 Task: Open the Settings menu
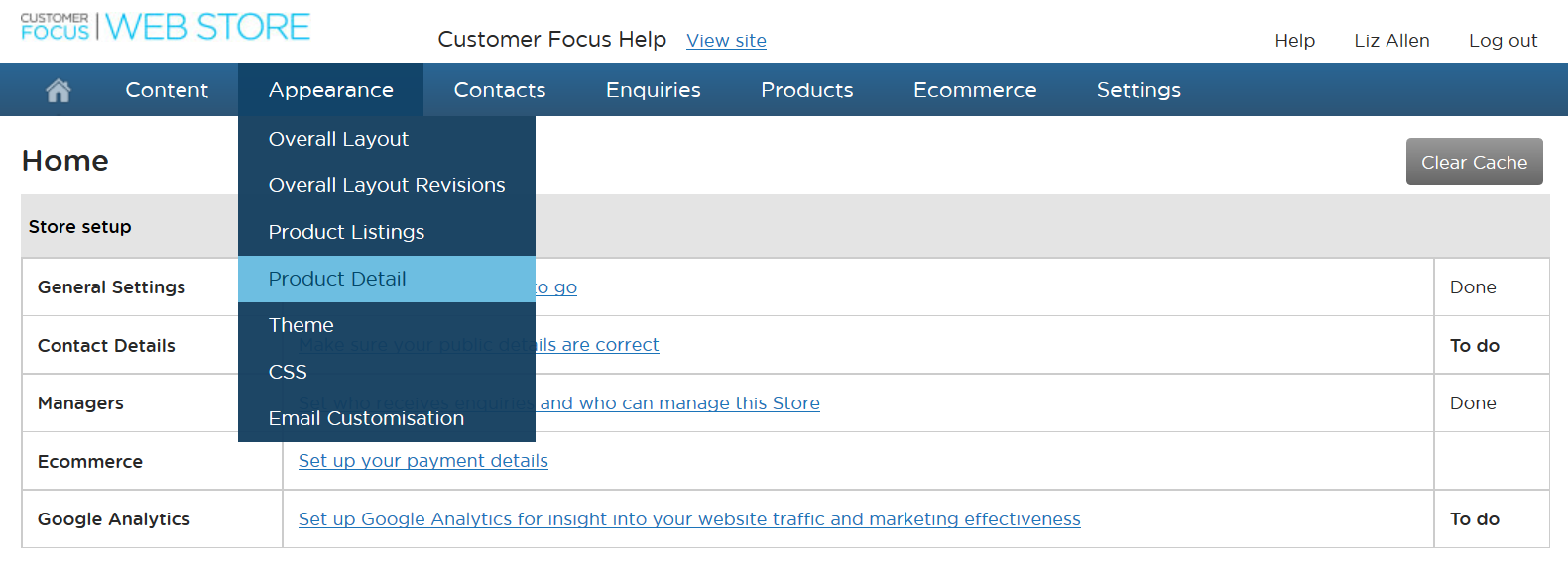pos(1139,90)
